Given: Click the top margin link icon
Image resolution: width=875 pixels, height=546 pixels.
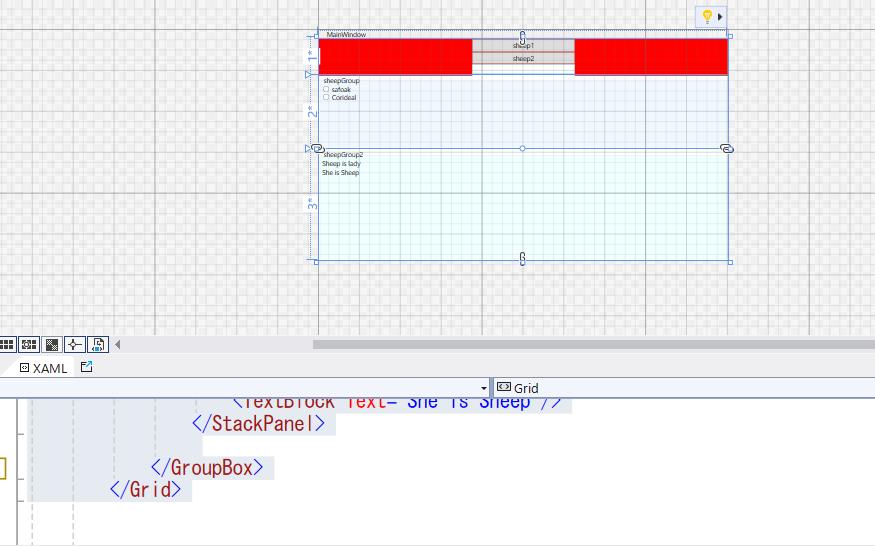Looking at the screenshot, I should tap(522, 38).
